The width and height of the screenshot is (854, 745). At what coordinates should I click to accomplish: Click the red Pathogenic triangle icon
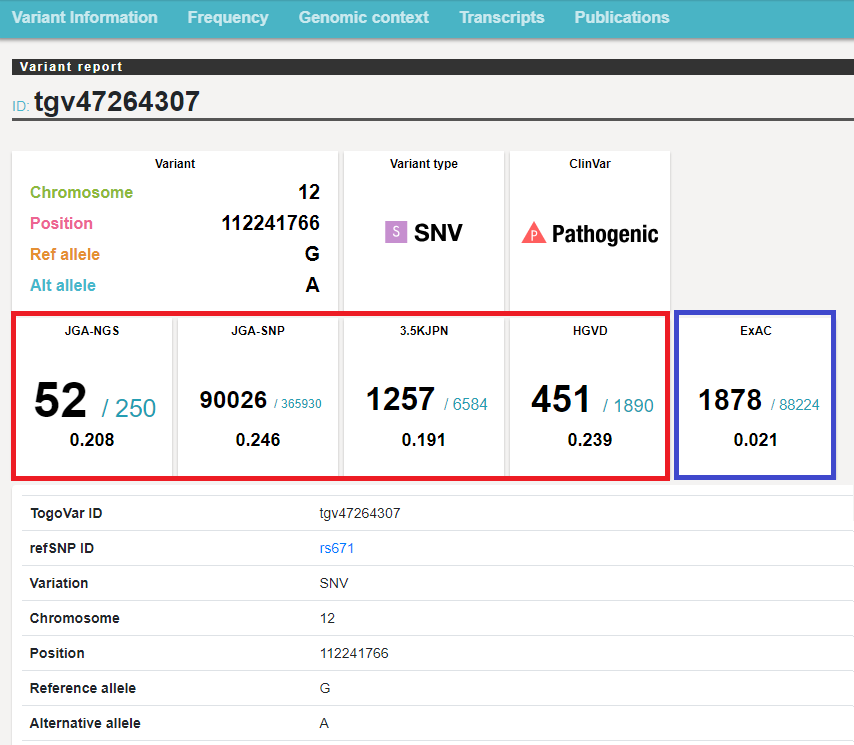pos(533,234)
